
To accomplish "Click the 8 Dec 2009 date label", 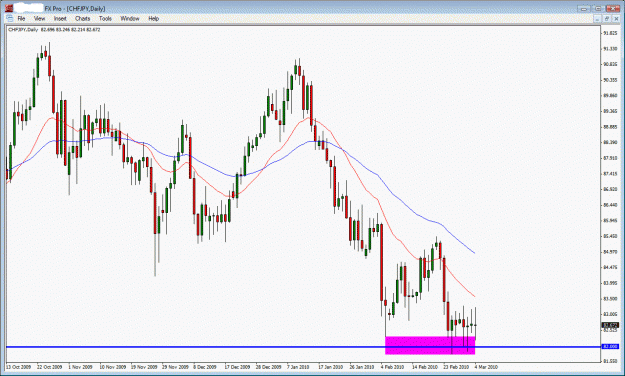I will point(205,367).
